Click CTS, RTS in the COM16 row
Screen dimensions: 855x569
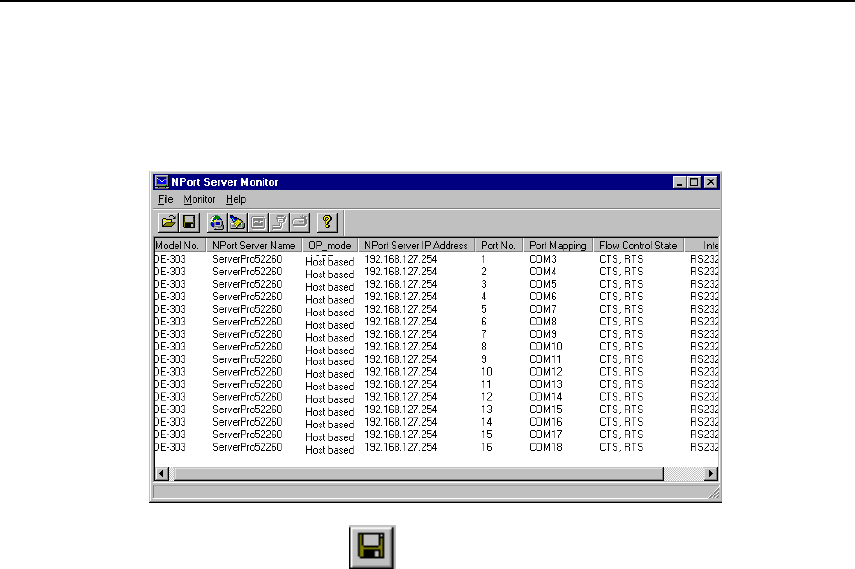[621, 422]
